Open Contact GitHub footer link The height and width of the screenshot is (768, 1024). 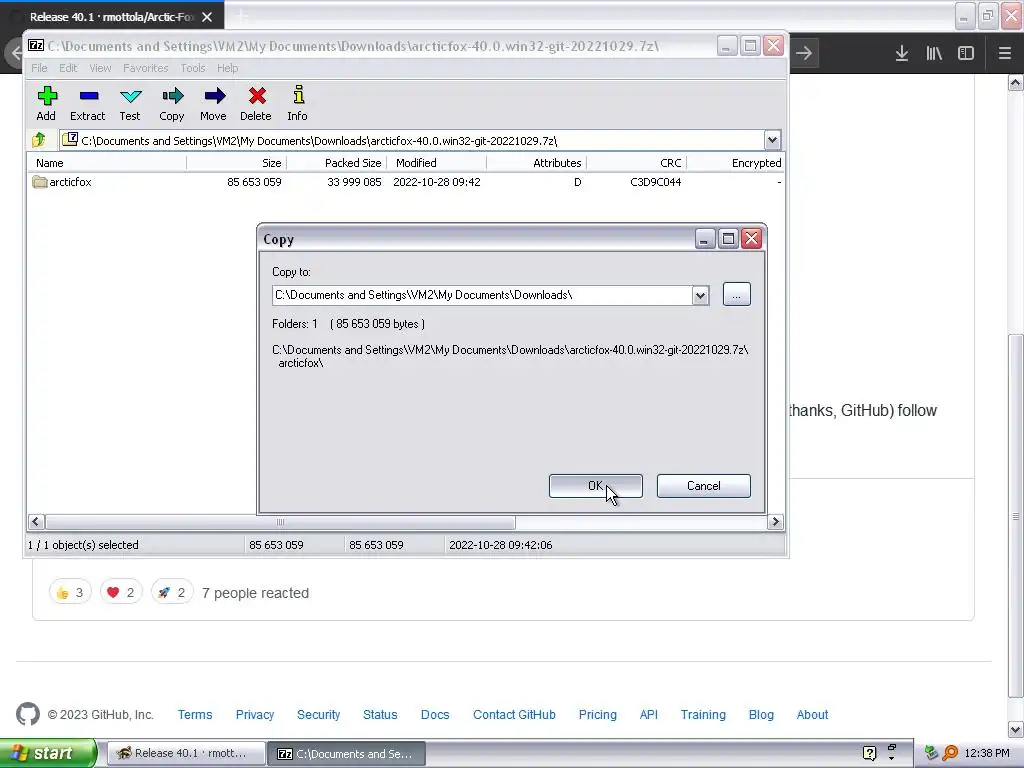514,714
